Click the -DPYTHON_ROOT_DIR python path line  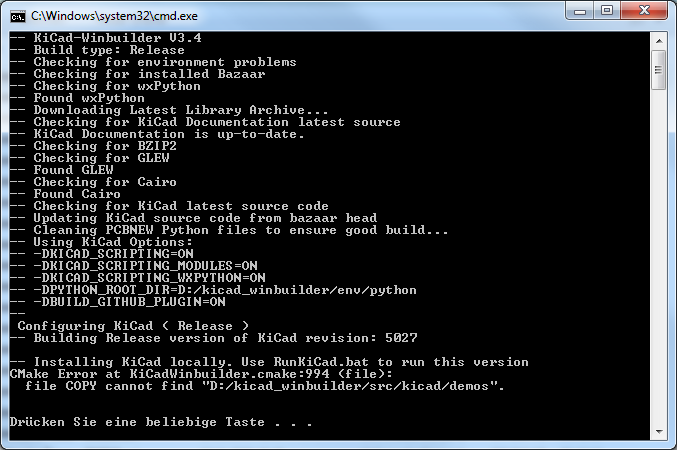tap(213, 290)
